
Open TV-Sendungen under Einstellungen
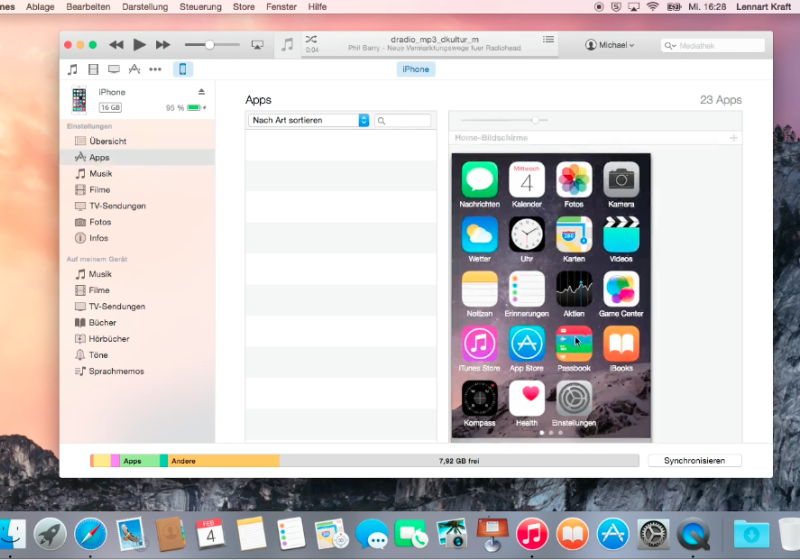(137, 206)
